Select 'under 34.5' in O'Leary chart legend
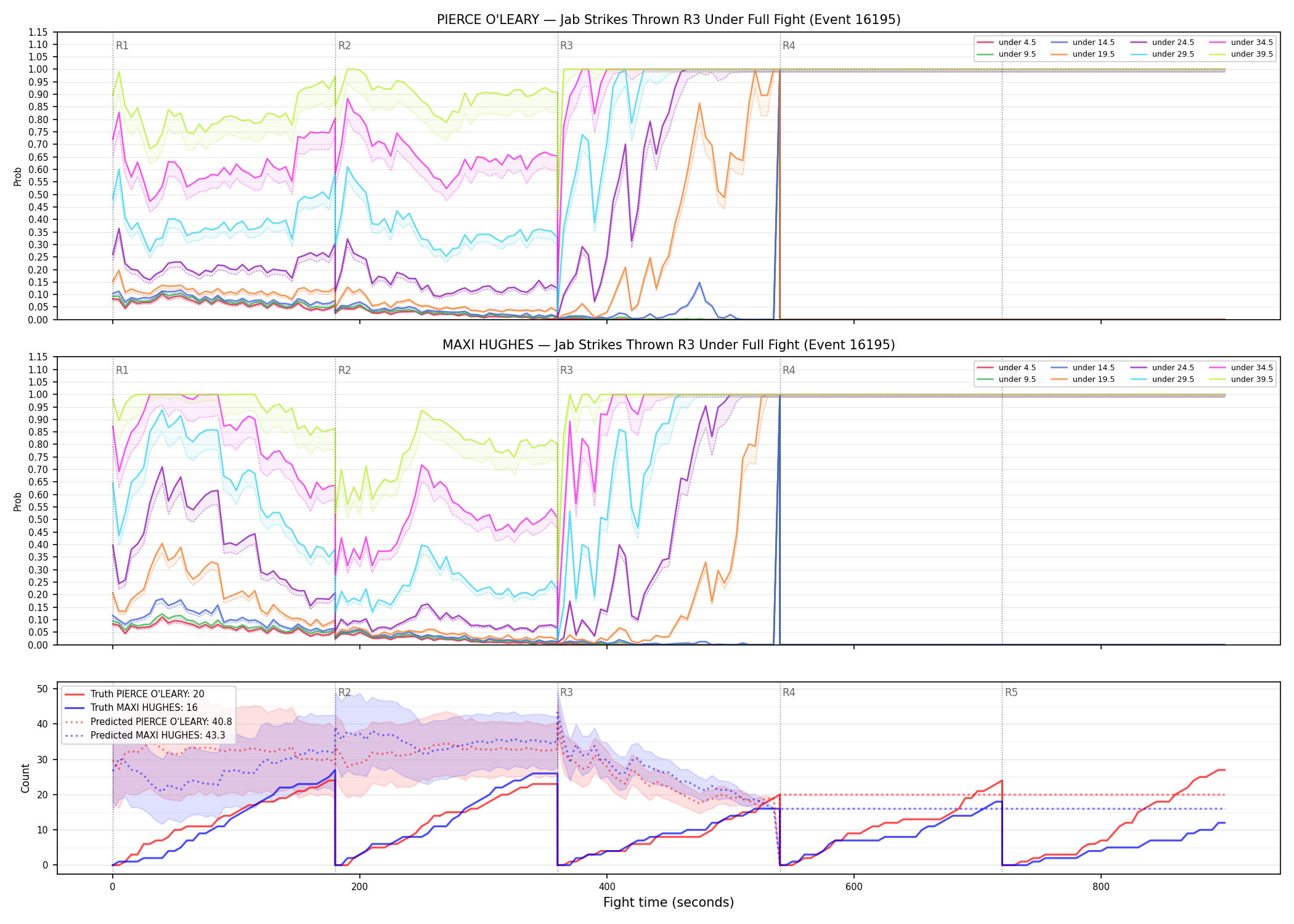 tap(1241, 43)
